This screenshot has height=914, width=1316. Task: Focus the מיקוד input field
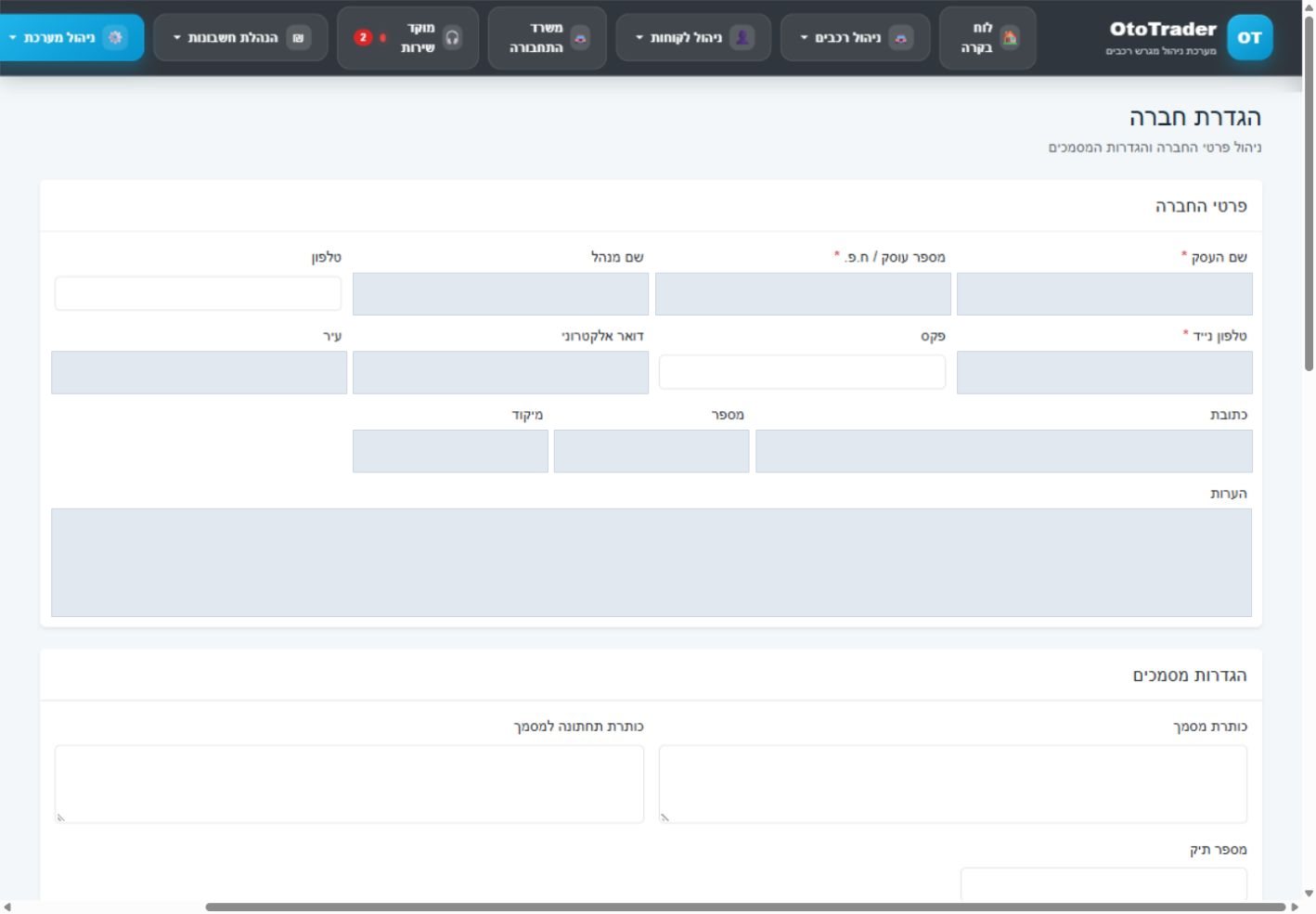pos(450,451)
